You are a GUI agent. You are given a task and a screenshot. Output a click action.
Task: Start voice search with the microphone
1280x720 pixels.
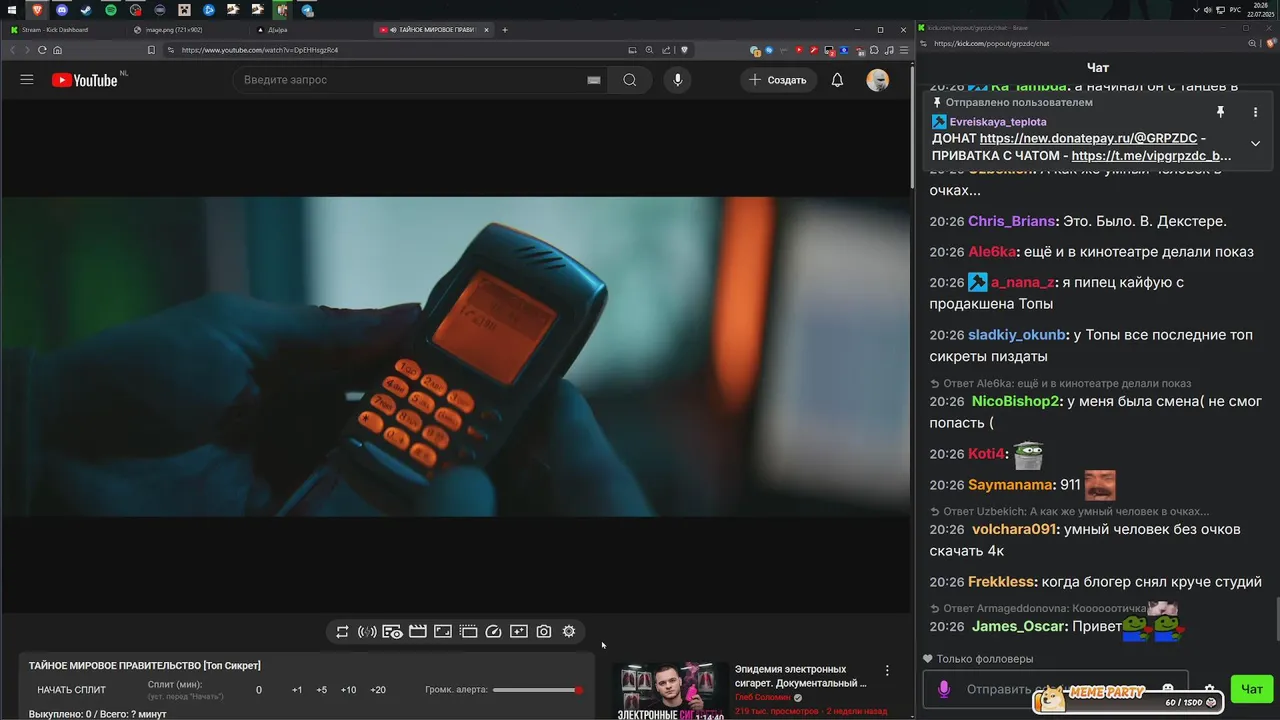[678, 80]
